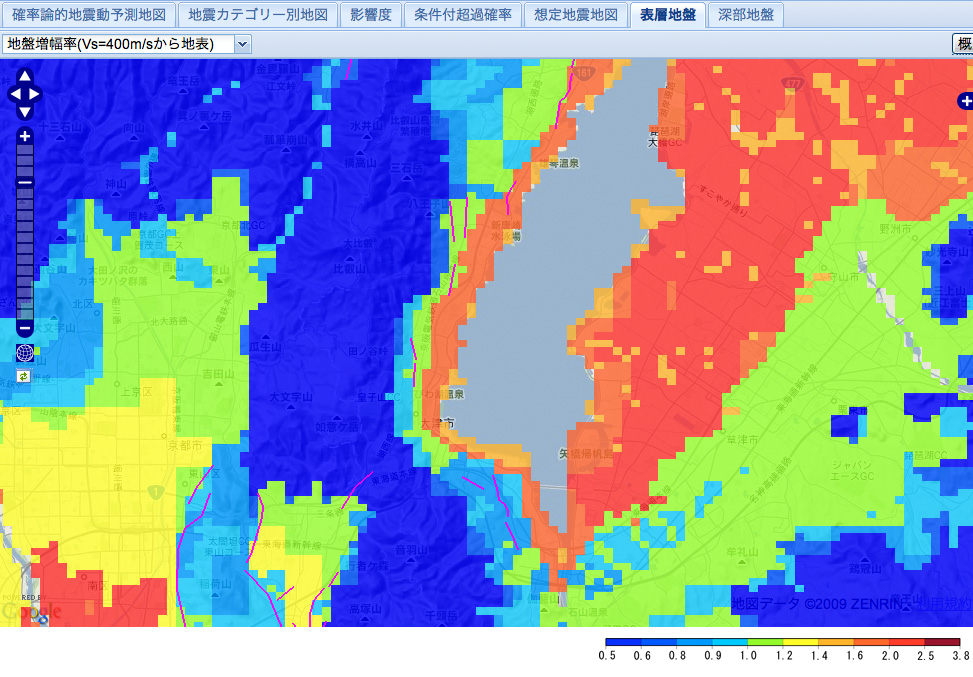Screen dimensions: 973x677
Task: Click the Google logo link
Action: [32, 612]
